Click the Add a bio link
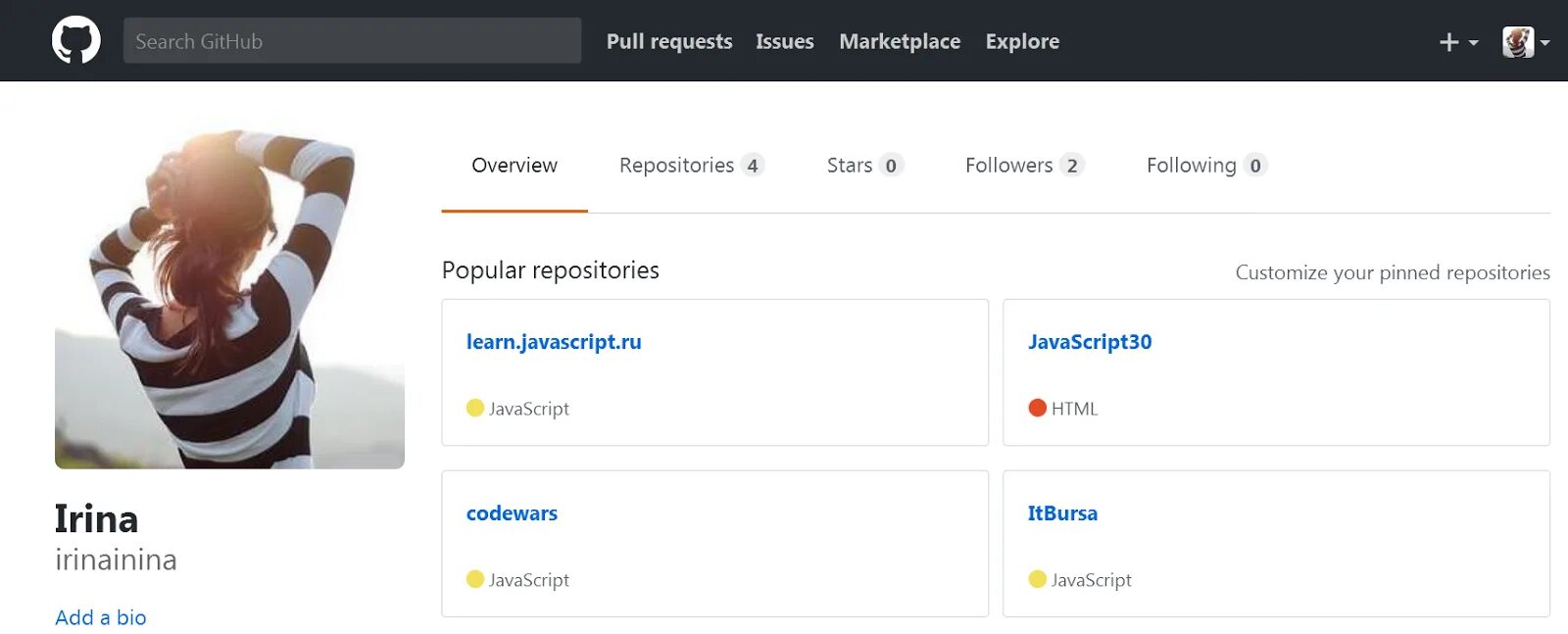 [x=101, y=617]
